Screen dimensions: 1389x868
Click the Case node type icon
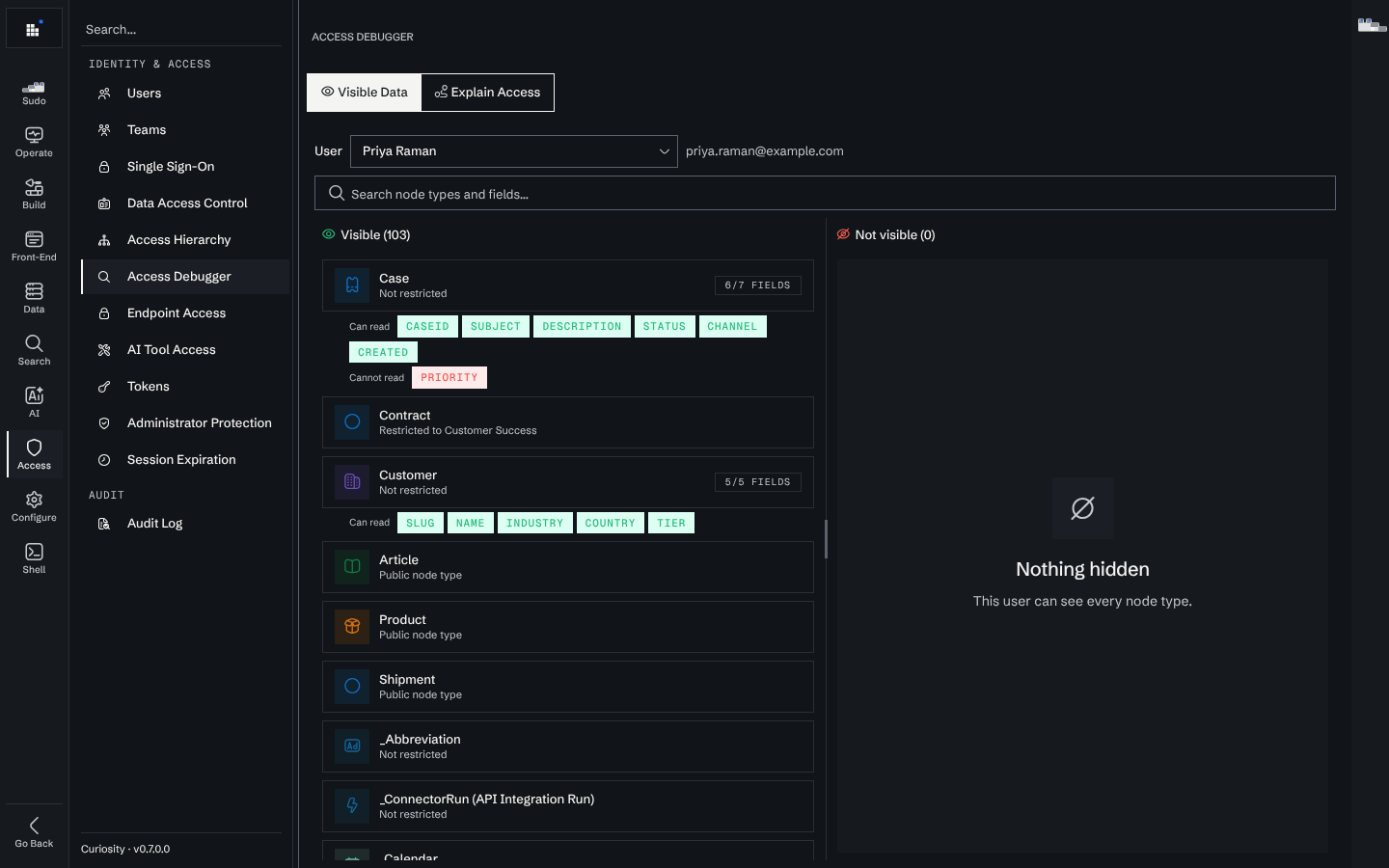tap(352, 285)
